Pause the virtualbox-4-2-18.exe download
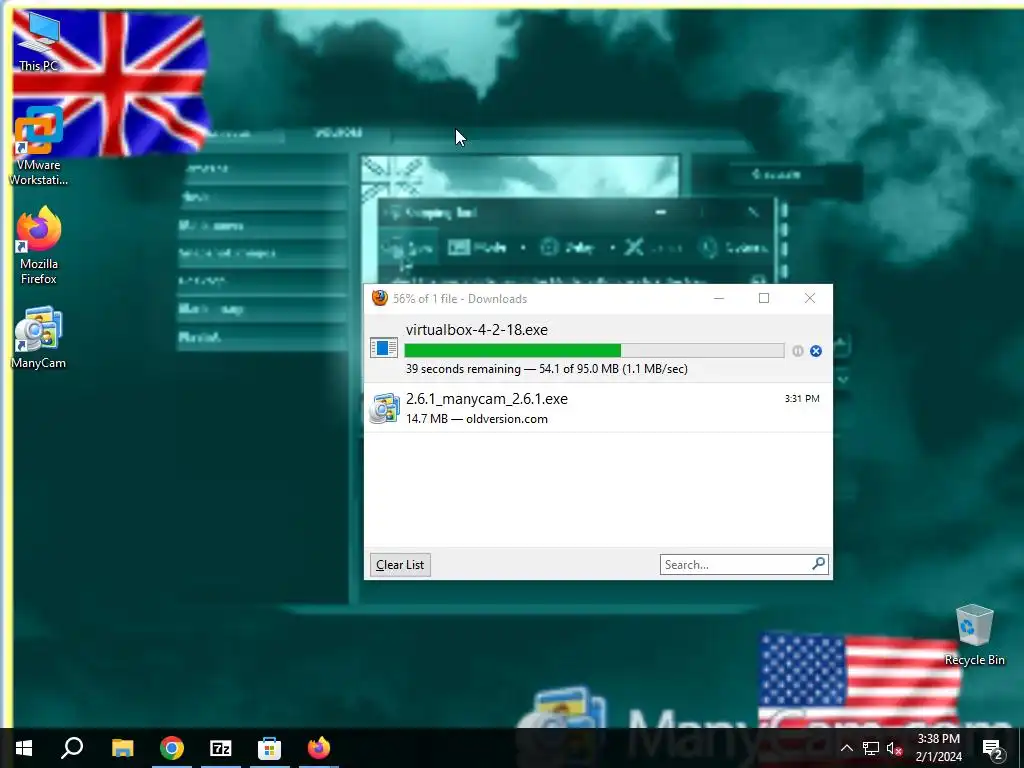Image resolution: width=1024 pixels, height=768 pixels. pos(797,351)
